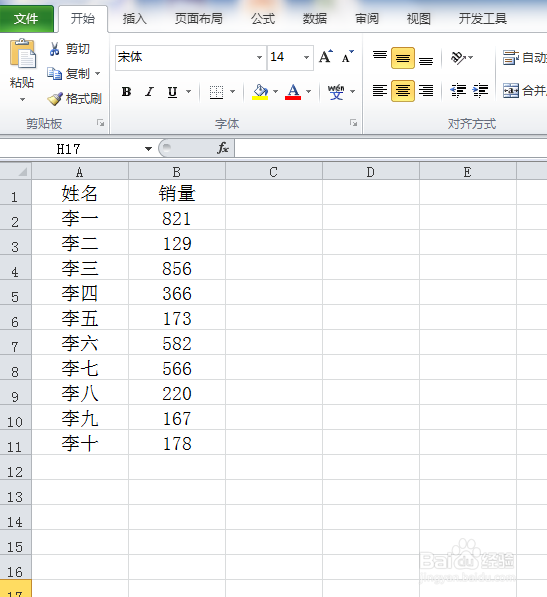Toggle Italic formatting
This screenshot has height=597, width=547.
click(149, 92)
